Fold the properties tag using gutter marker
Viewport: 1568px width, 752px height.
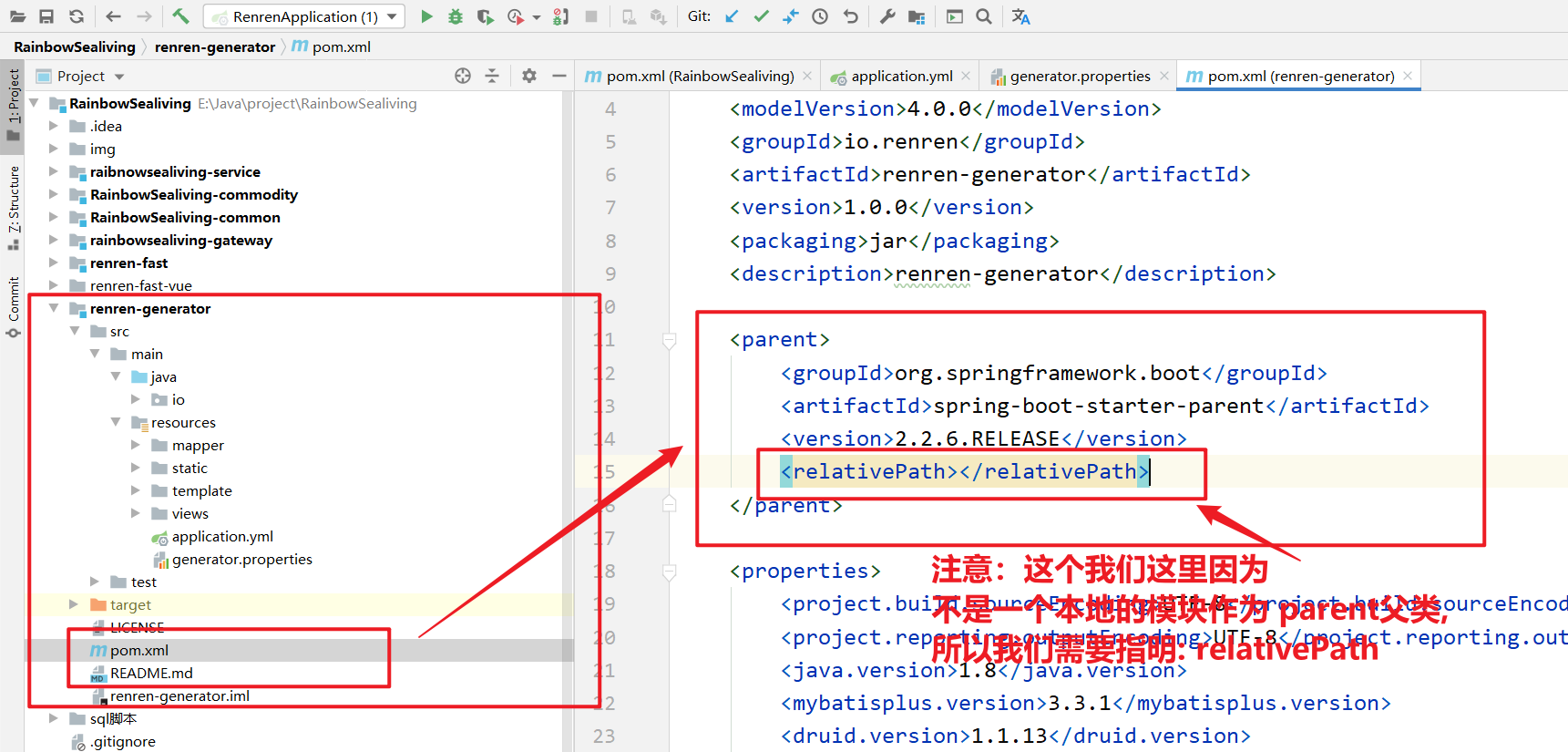coord(670,572)
